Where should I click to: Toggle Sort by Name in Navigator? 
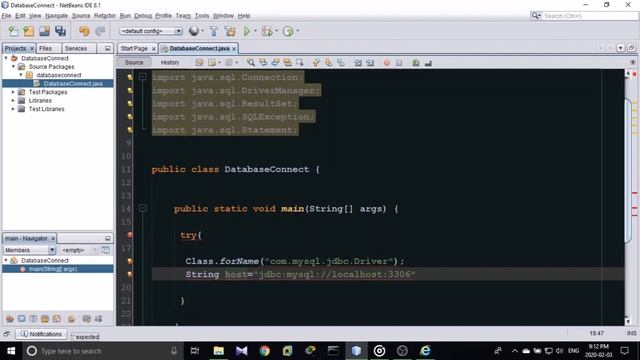(87, 319)
